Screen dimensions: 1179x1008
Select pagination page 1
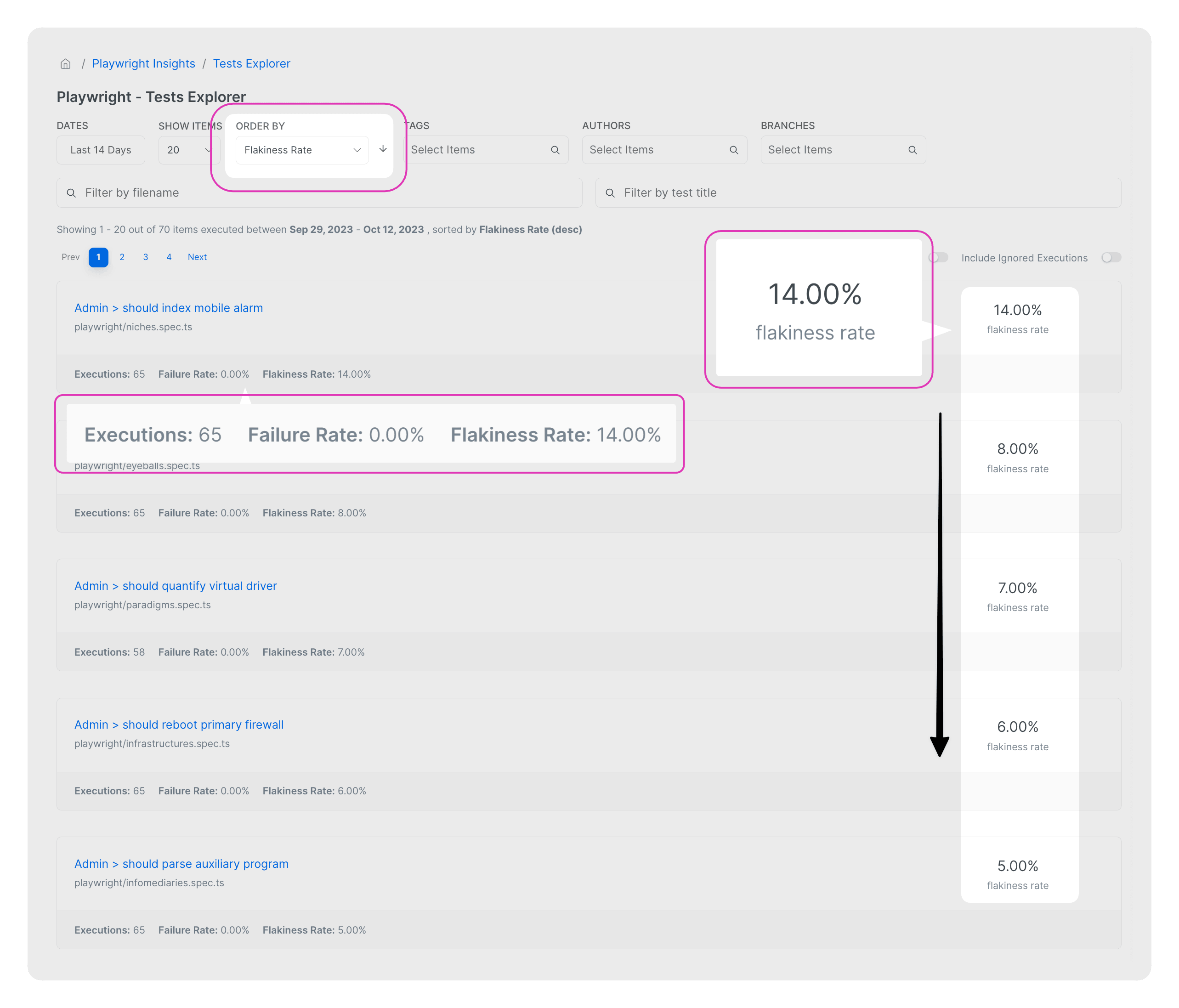tap(98, 257)
